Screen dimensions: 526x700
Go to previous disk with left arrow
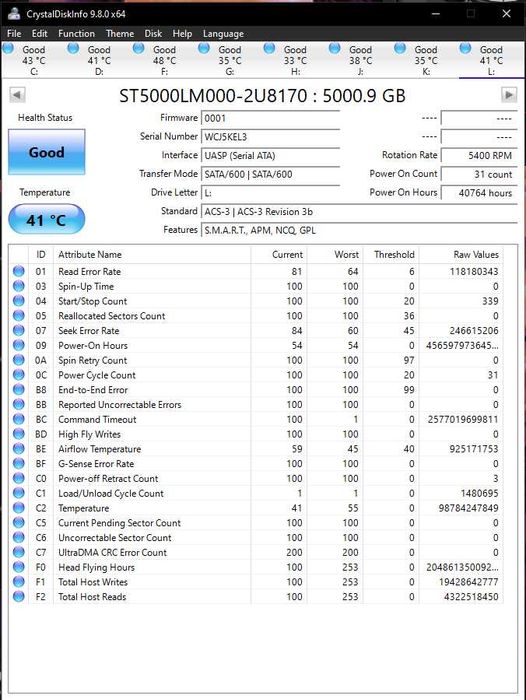click(x=17, y=95)
